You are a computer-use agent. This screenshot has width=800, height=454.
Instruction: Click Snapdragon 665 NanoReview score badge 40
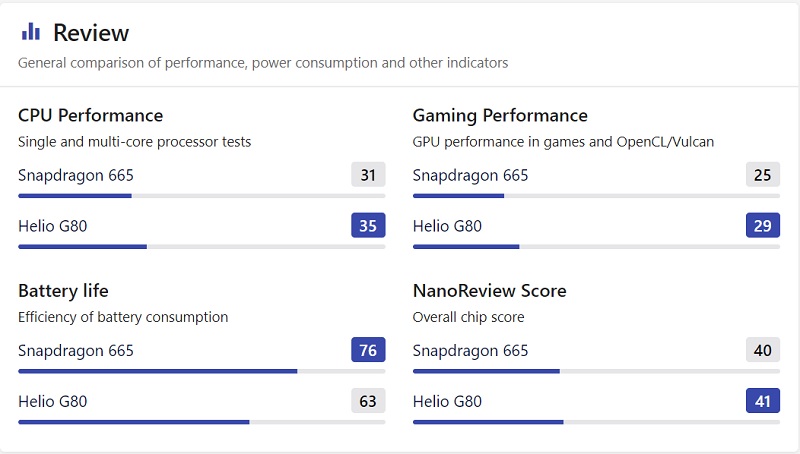coord(763,350)
